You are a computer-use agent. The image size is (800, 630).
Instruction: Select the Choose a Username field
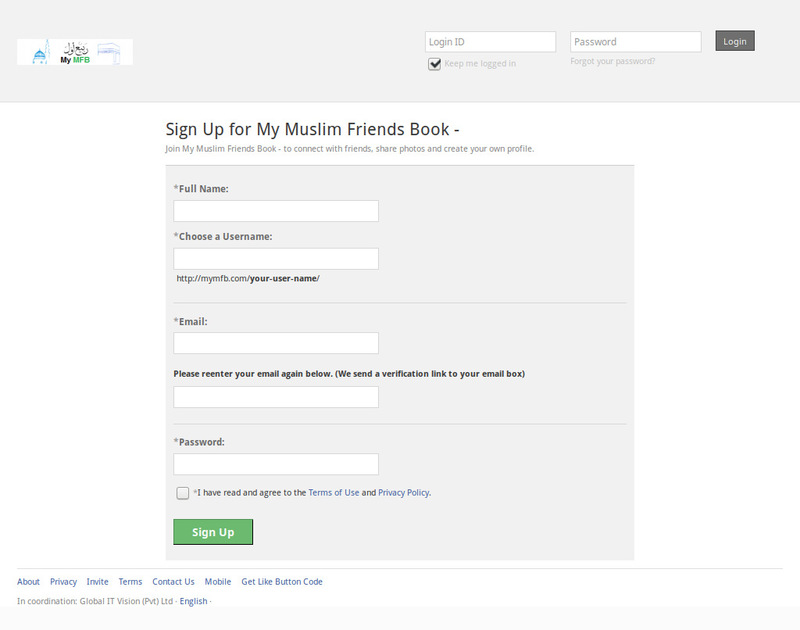[x=276, y=259]
